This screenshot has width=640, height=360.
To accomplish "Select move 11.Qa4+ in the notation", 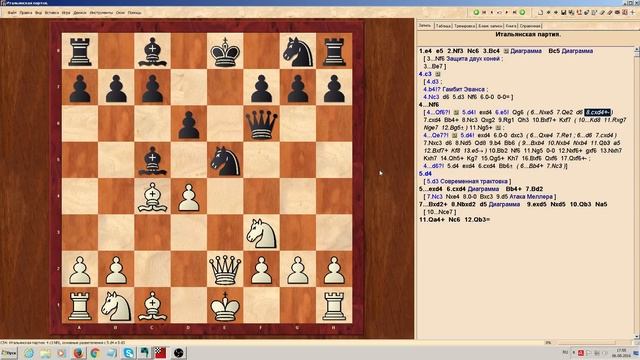I will pyautogui.click(x=431, y=220).
